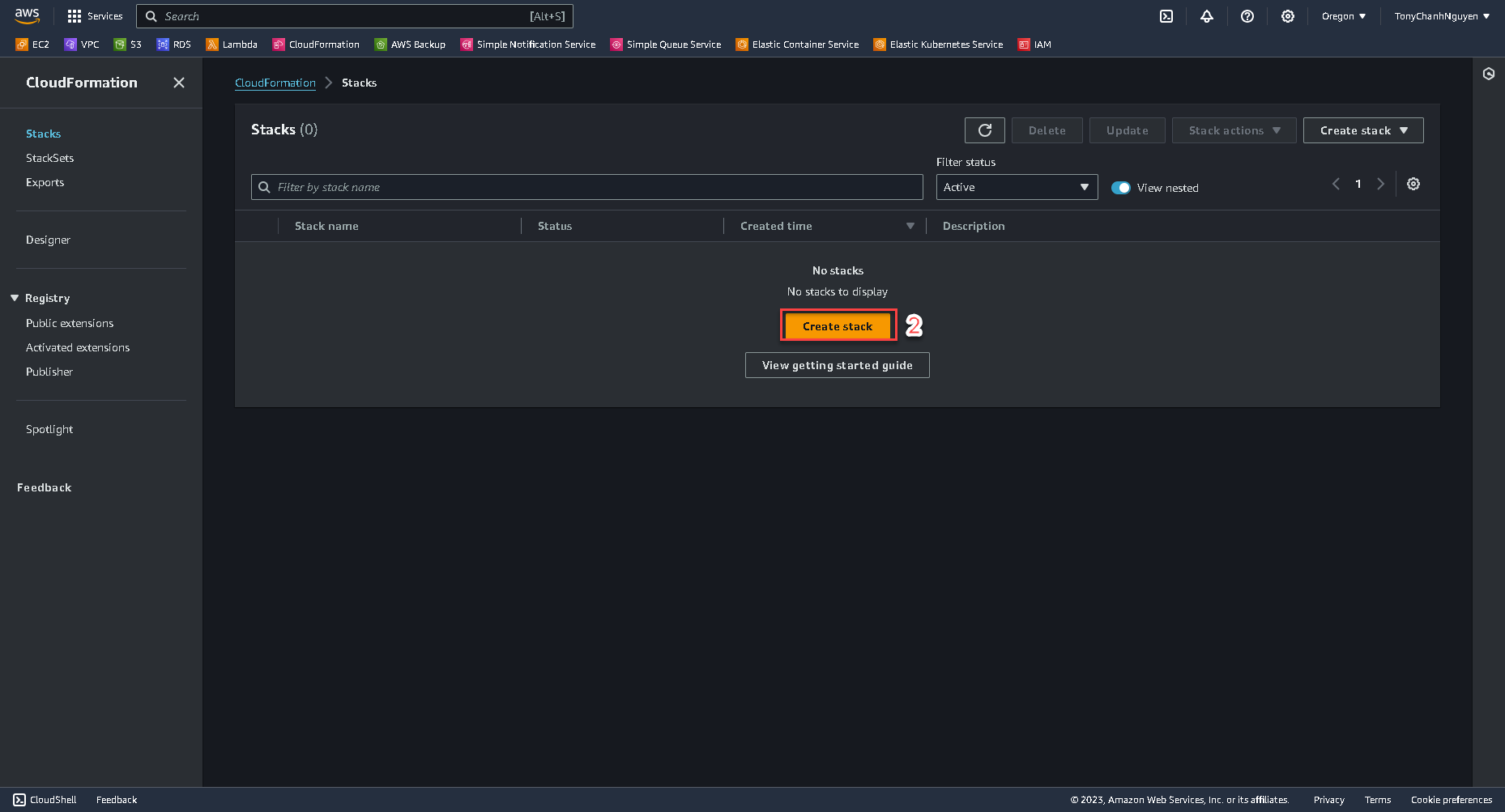Open the Filter status Active dropdown
Screen dimensions: 1505x812
(x=1017, y=187)
